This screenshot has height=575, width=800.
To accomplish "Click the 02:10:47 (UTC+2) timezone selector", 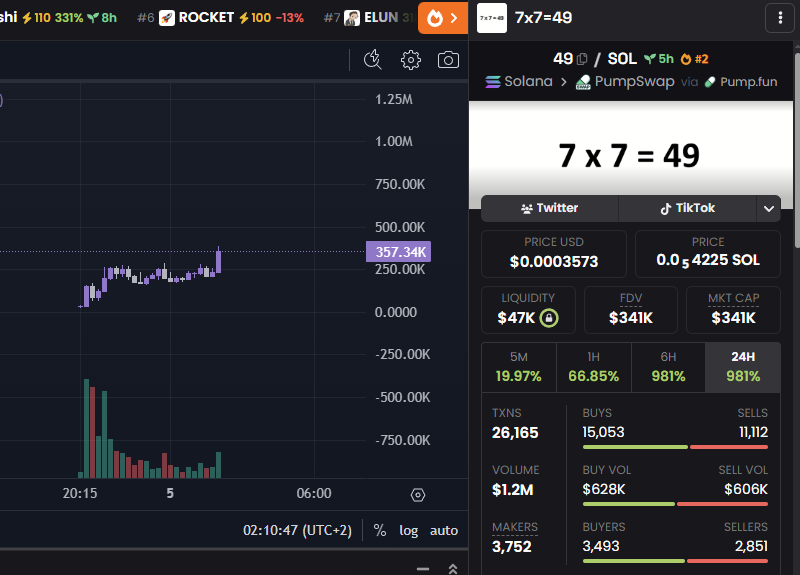I will click(297, 531).
